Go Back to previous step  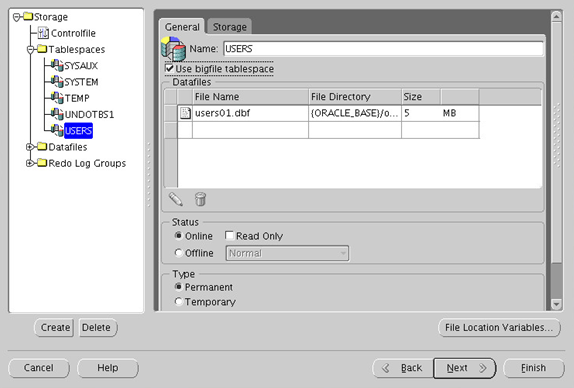[x=403, y=368]
